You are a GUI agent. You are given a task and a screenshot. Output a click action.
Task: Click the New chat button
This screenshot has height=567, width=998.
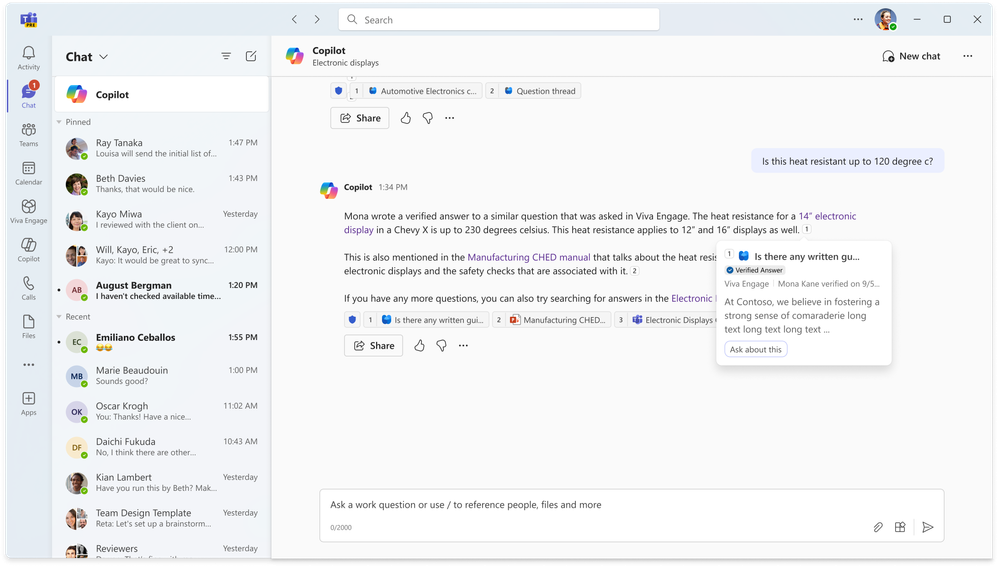[911, 56]
